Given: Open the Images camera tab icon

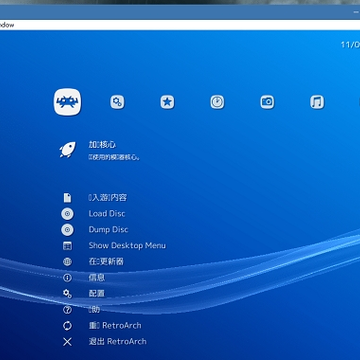Looking at the screenshot, I should pyautogui.click(x=267, y=102).
